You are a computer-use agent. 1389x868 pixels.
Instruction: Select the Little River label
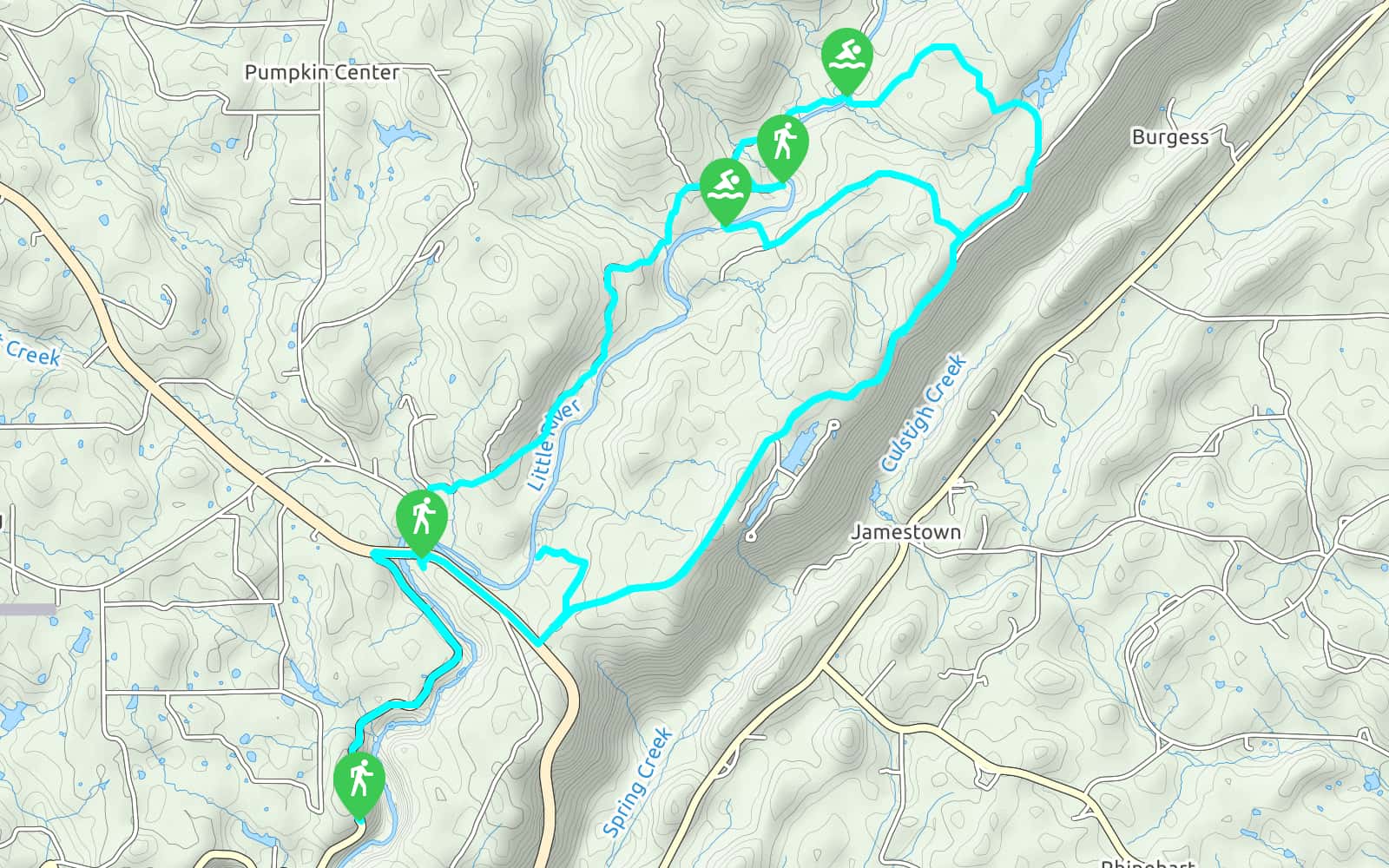(553, 445)
